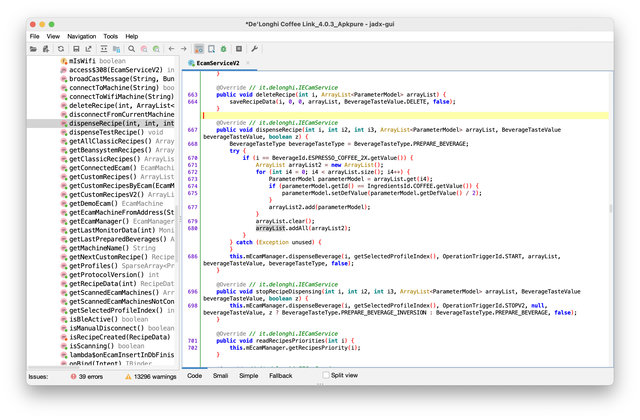Open the Help menu
Screen dimensions: 640x420
tap(131, 36)
